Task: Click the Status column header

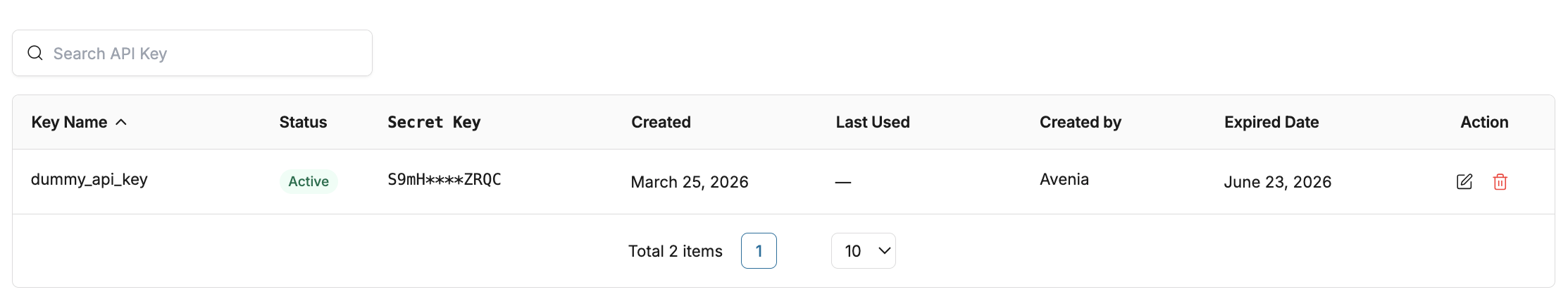Action: point(303,122)
